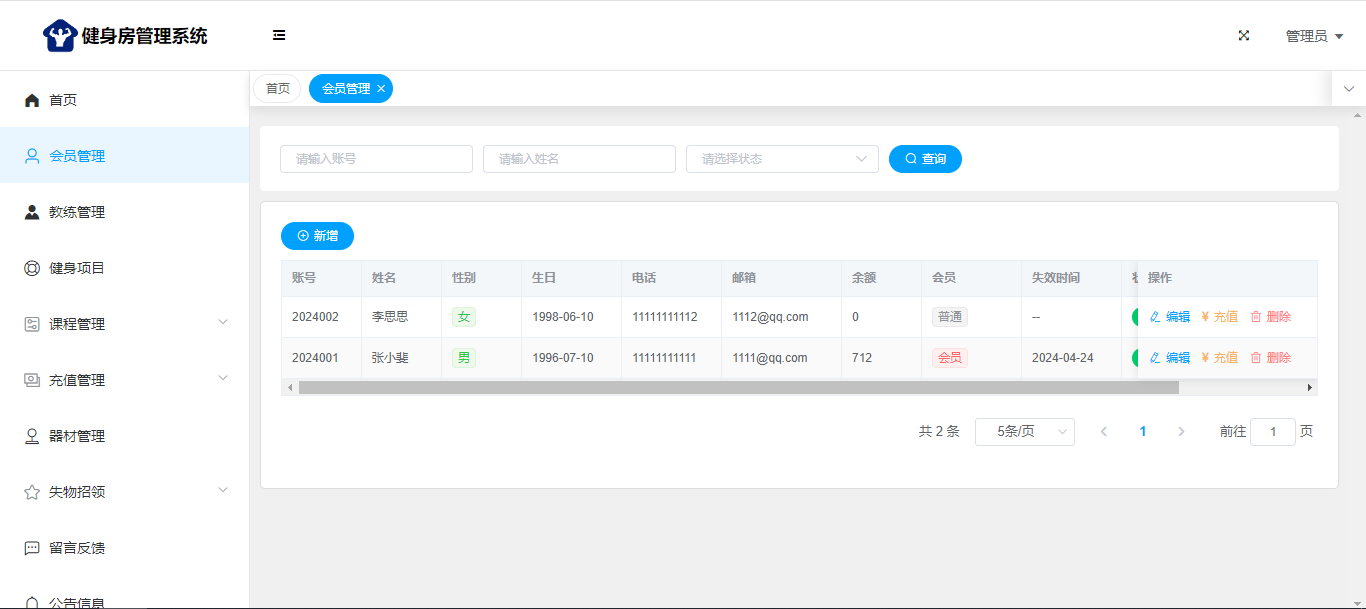Screen dimensions: 1366x609
Task: Open 健身项目 in the sidebar
Action: [x=77, y=268]
